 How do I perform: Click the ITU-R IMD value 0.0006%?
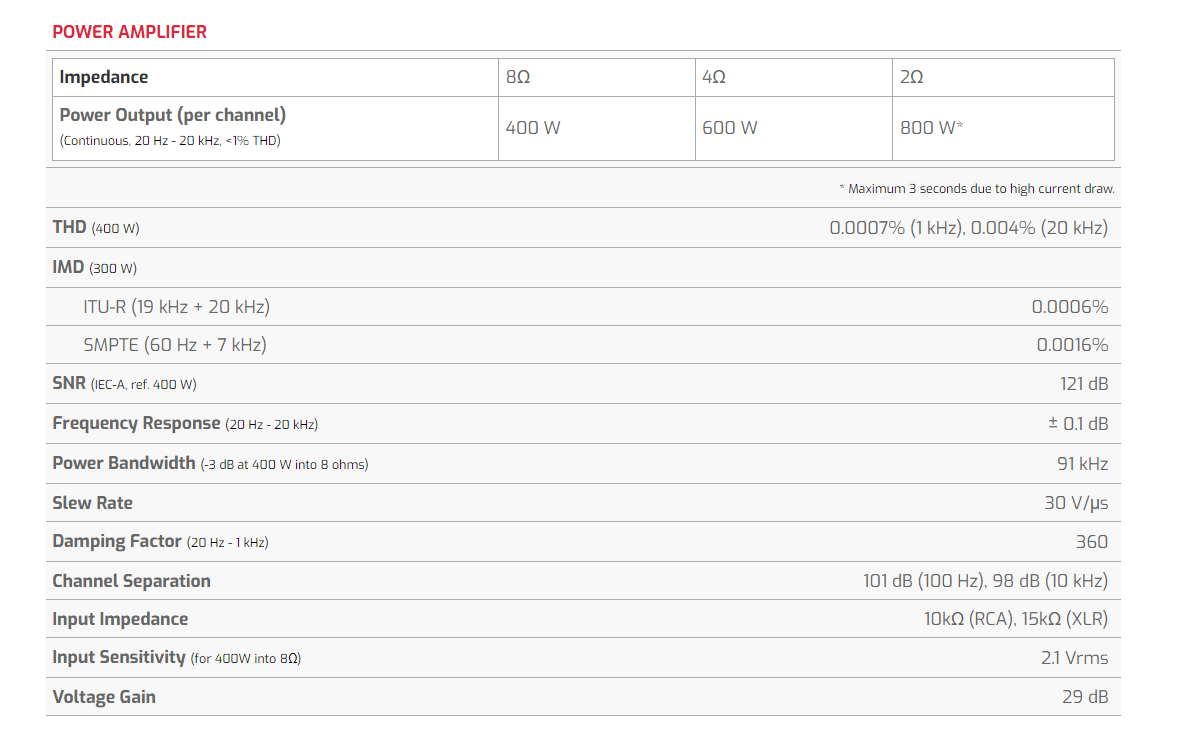[1070, 307]
